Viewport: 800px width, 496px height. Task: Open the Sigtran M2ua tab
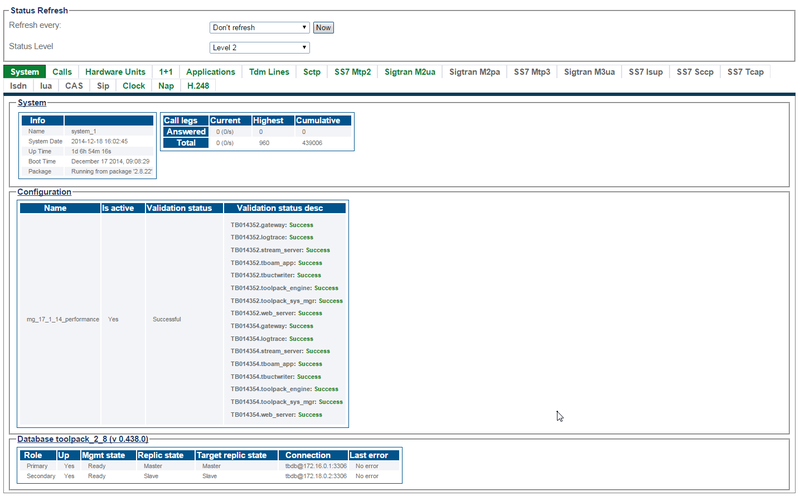[410, 72]
